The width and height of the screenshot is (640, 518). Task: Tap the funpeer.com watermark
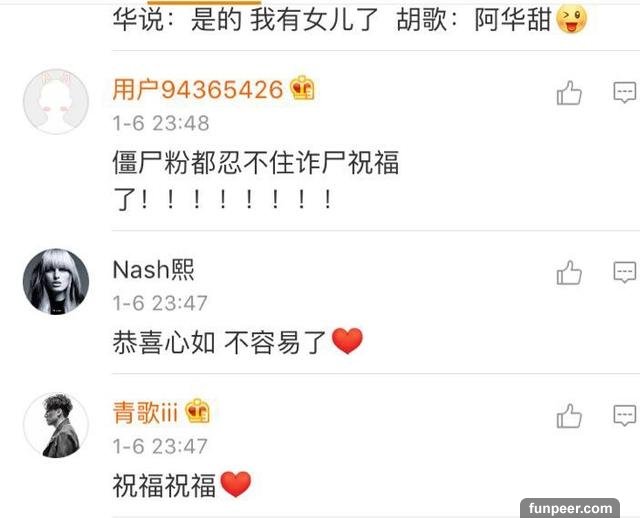tap(570, 509)
